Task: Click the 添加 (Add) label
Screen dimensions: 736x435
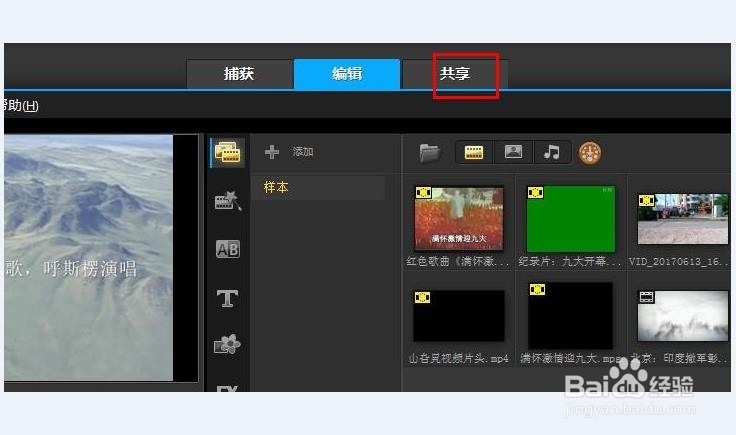Action: coord(303,152)
